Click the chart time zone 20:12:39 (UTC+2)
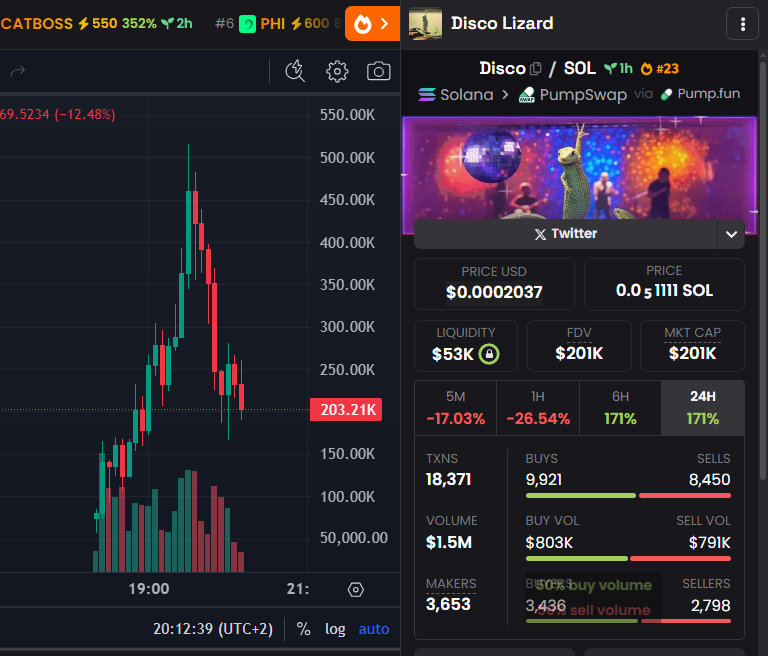Image resolution: width=768 pixels, height=656 pixels. pos(213,629)
